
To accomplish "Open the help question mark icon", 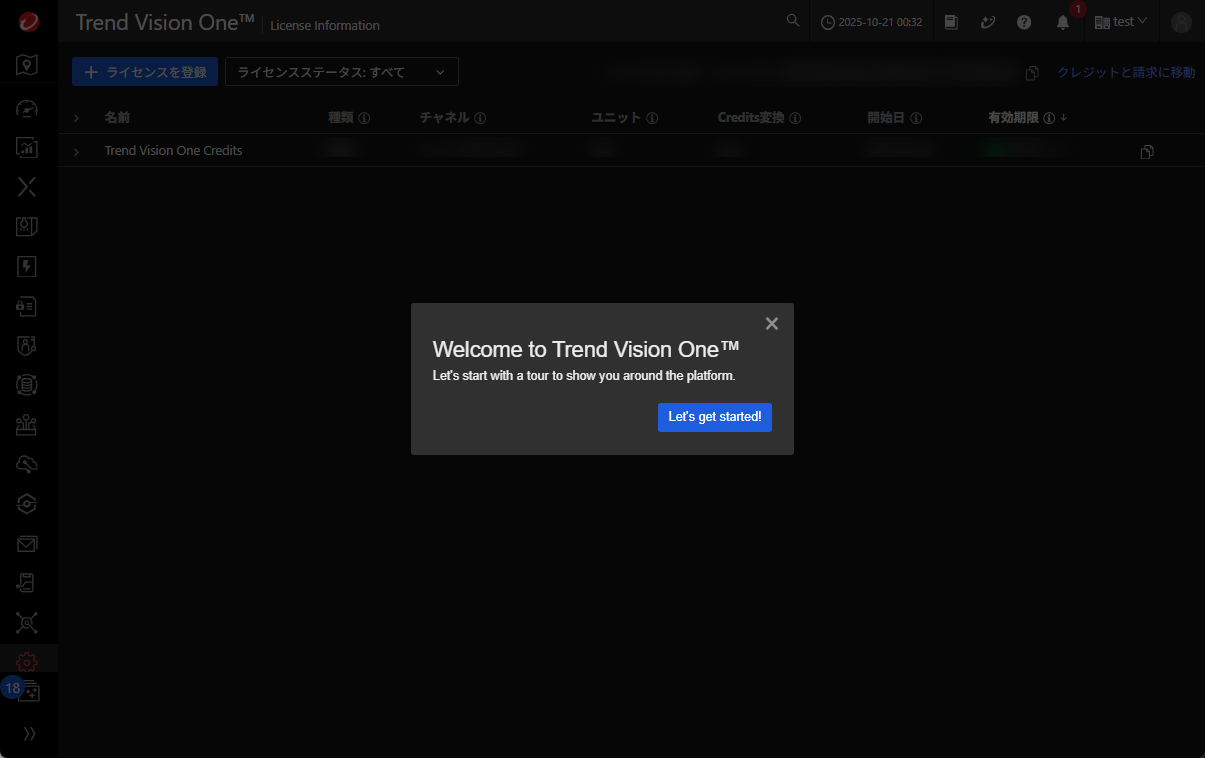I will coord(1024,22).
